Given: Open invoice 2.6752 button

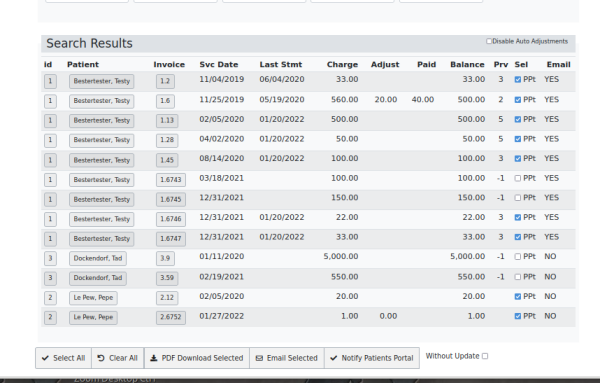Looking at the screenshot, I should [x=171, y=317].
